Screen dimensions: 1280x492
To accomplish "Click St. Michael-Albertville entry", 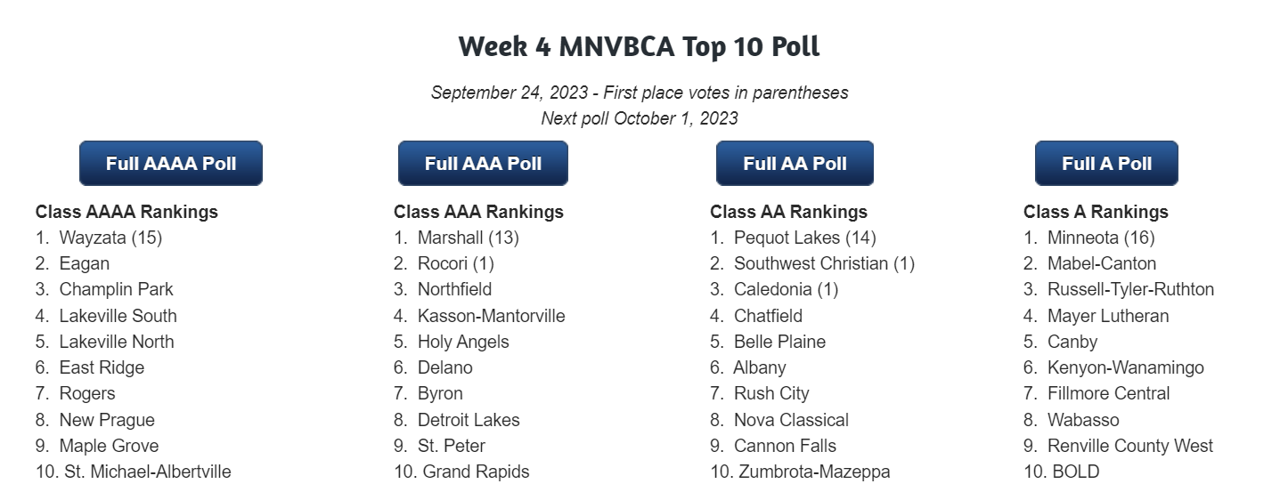I will click(x=147, y=472).
